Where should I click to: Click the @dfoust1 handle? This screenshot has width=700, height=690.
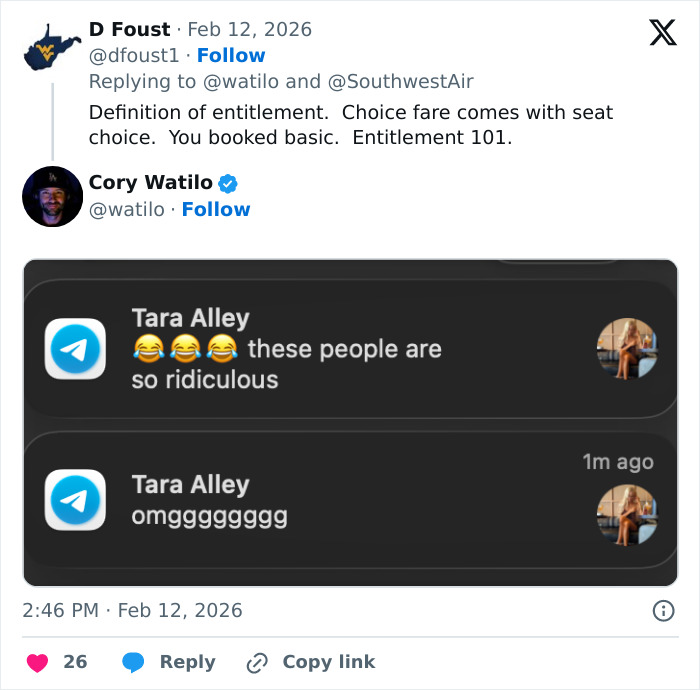click(134, 55)
